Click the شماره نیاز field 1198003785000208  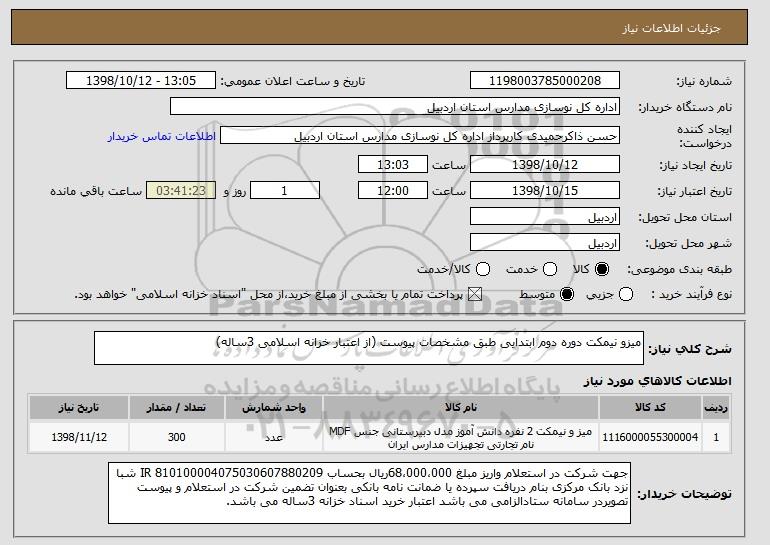point(545,81)
